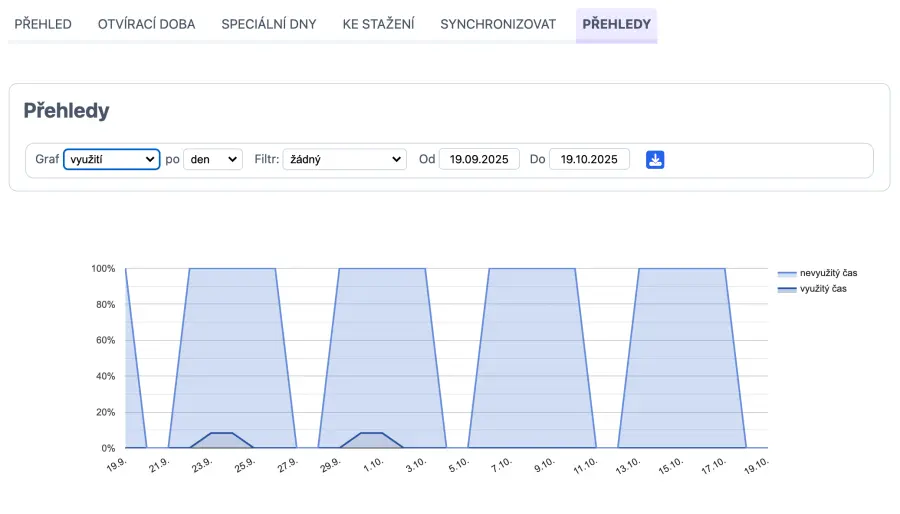Open the PŘEHLED tab
This screenshot has height=514, width=900.
click(x=43, y=24)
